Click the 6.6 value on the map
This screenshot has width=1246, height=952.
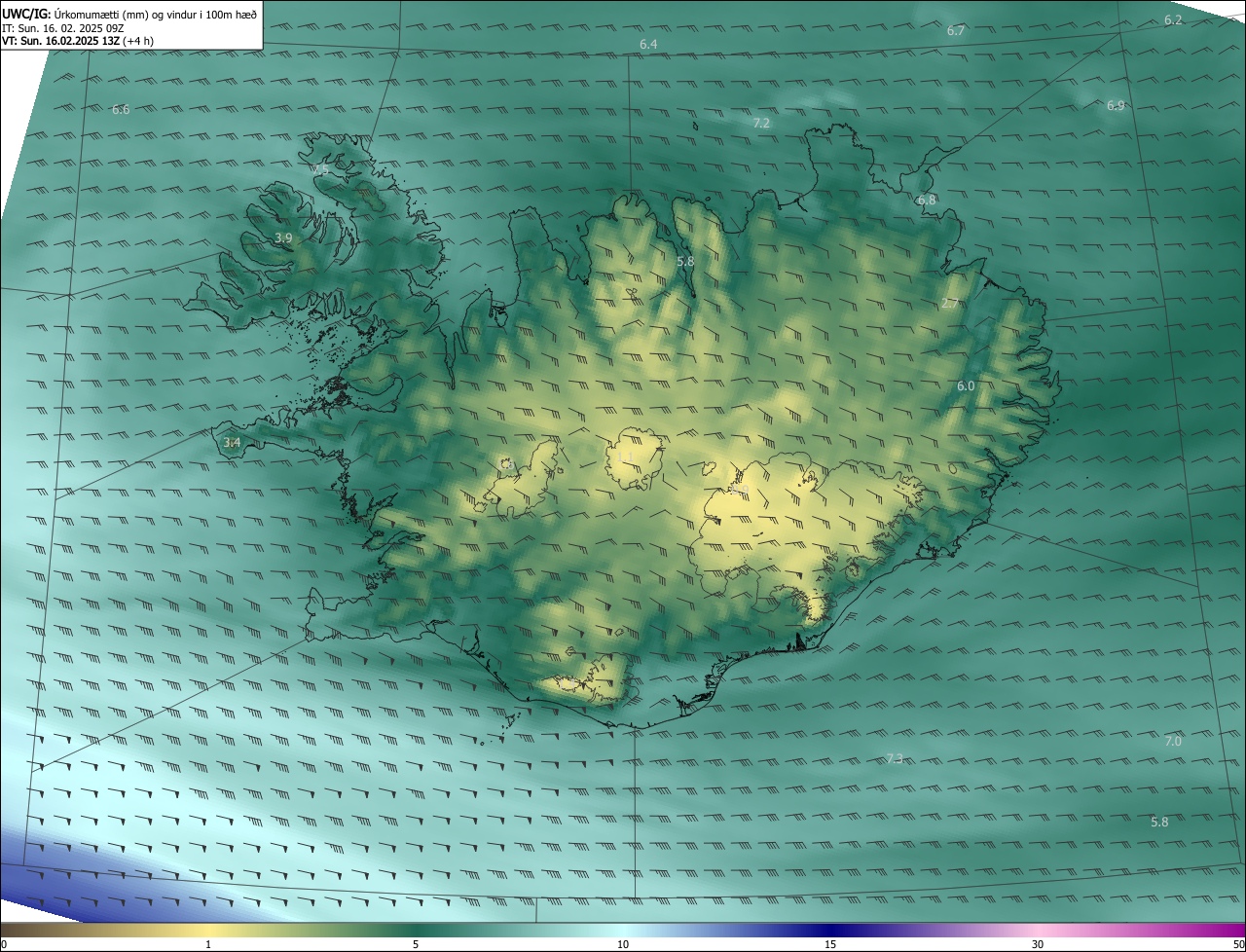pyautogui.click(x=121, y=110)
